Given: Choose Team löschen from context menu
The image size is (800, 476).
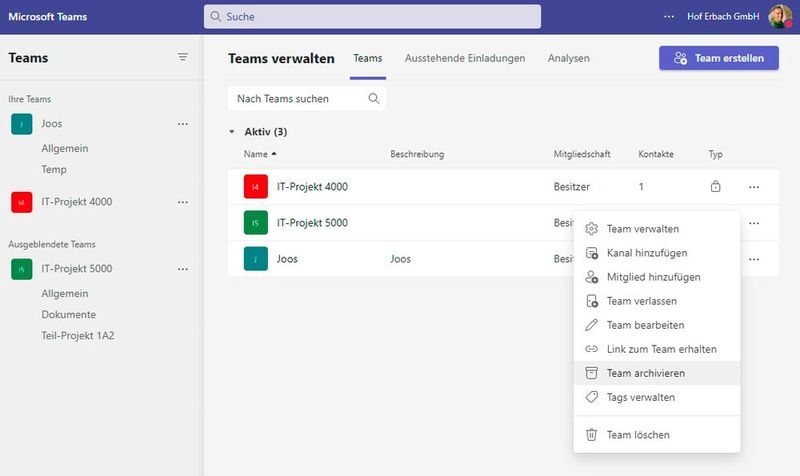Looking at the screenshot, I should point(657,435).
